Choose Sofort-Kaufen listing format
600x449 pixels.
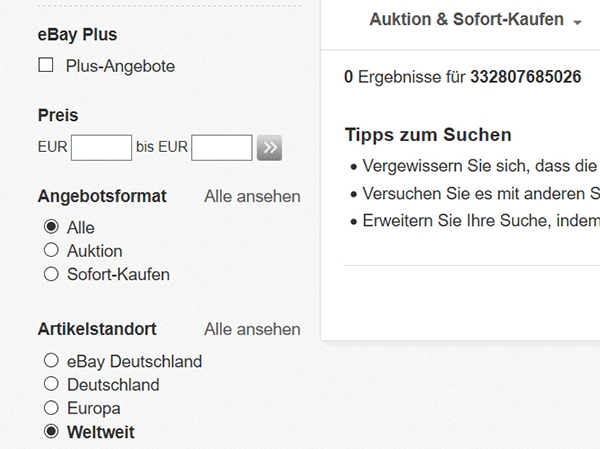coord(51,274)
